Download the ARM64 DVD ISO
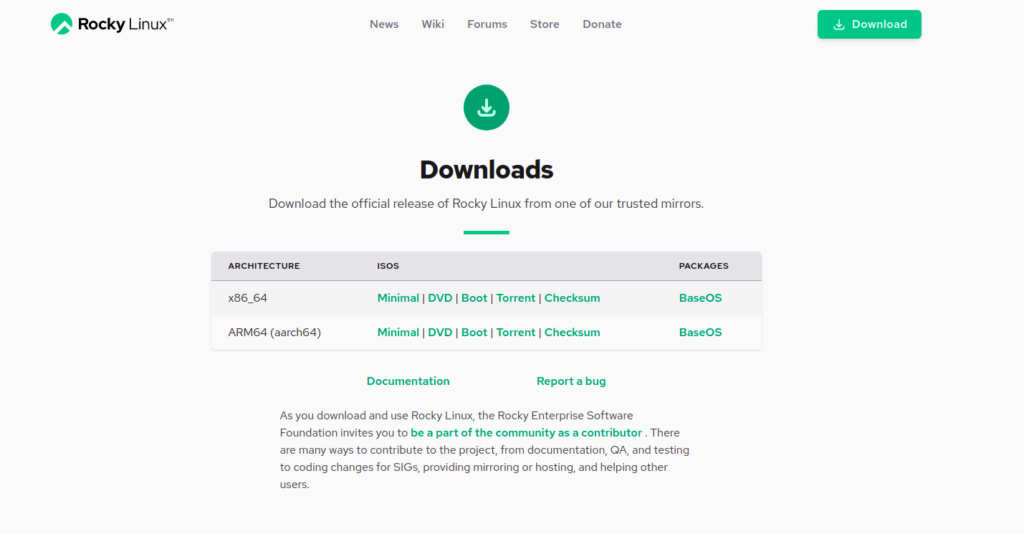 click(440, 332)
